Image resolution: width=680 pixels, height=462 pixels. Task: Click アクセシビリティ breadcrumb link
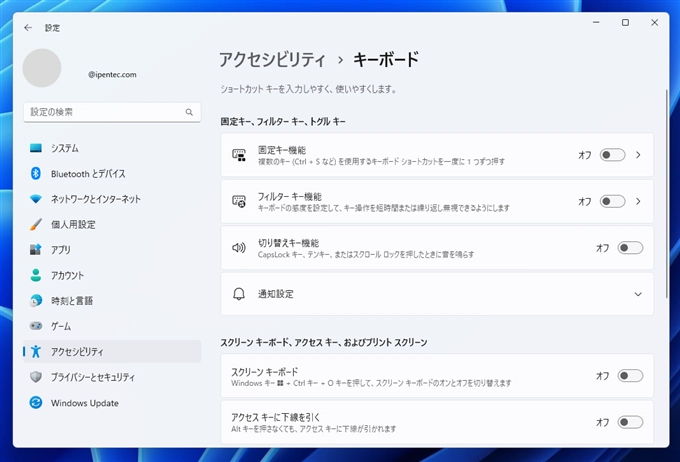click(x=272, y=59)
